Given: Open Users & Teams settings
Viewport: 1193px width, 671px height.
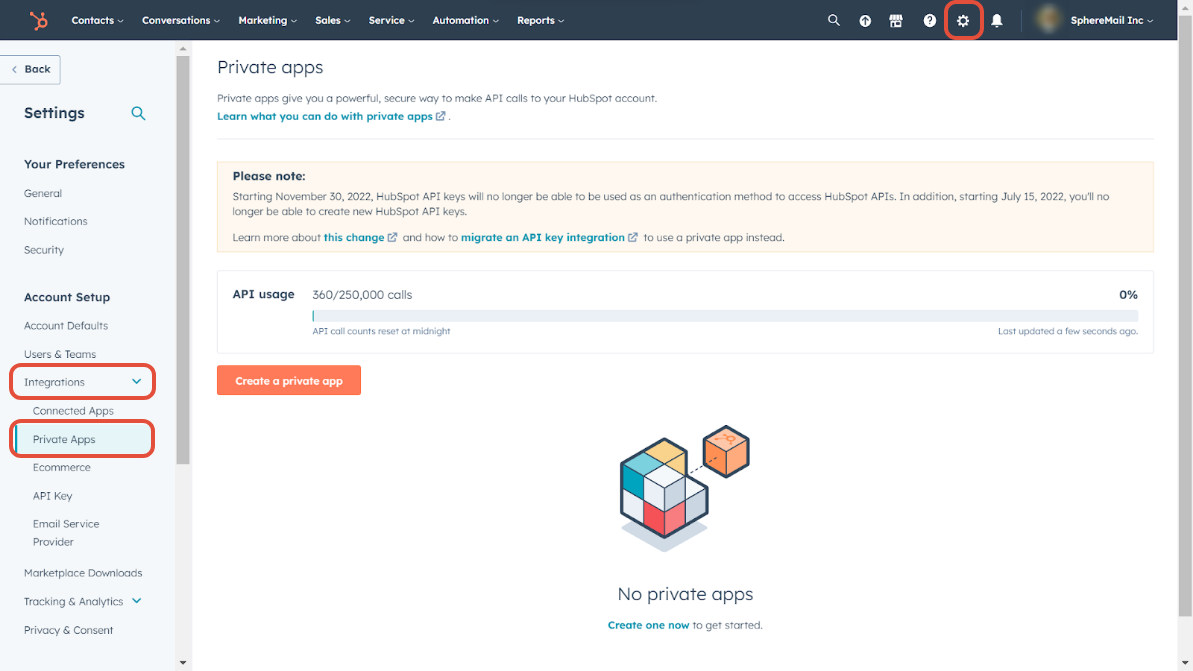Looking at the screenshot, I should tap(59, 355).
